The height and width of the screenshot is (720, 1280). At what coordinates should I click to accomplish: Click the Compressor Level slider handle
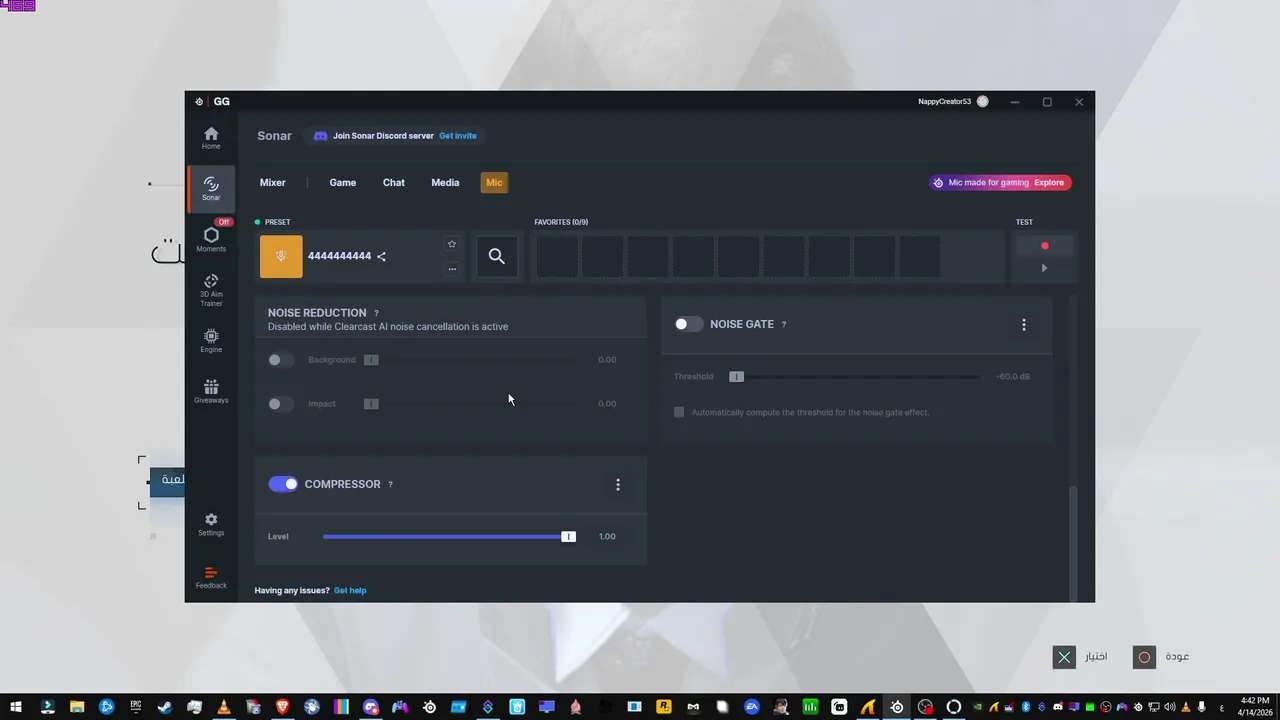[x=569, y=537]
